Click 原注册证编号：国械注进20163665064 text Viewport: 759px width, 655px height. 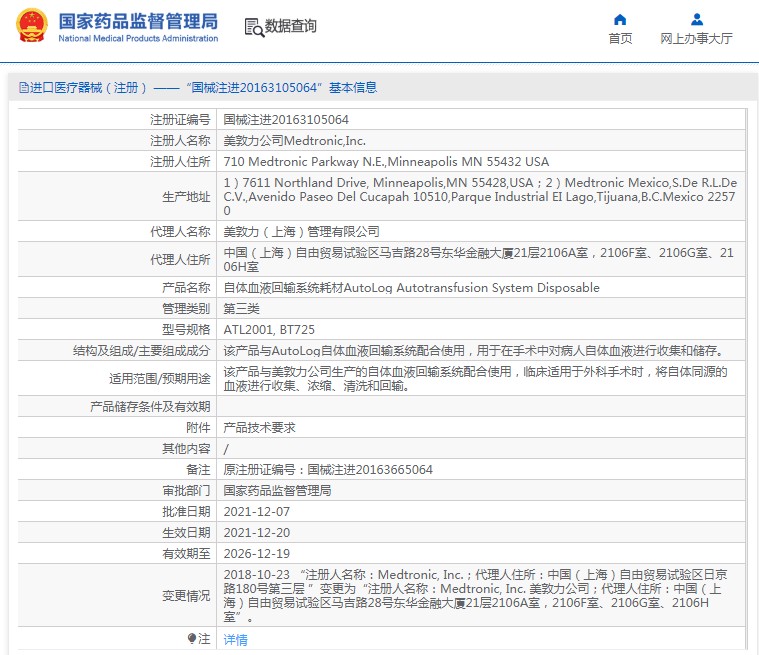[x=328, y=470]
